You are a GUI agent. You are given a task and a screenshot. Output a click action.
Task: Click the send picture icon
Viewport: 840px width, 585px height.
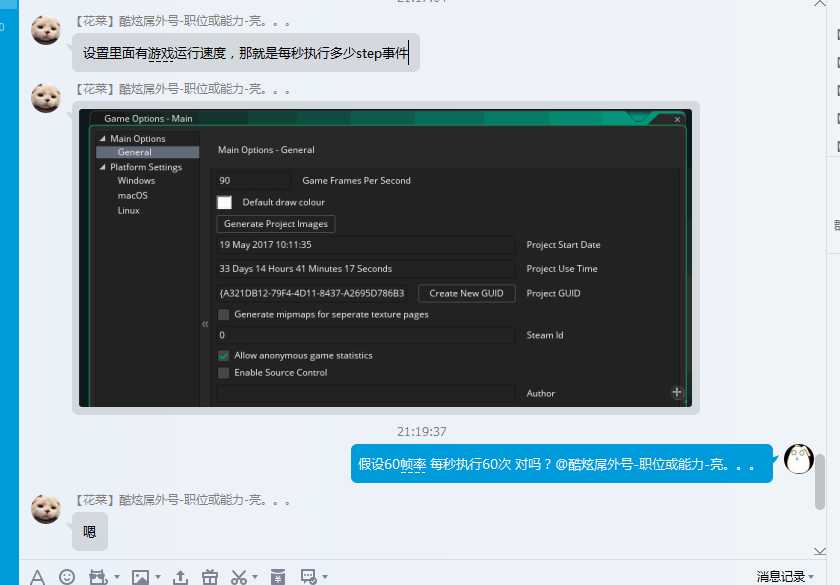[x=140, y=577]
